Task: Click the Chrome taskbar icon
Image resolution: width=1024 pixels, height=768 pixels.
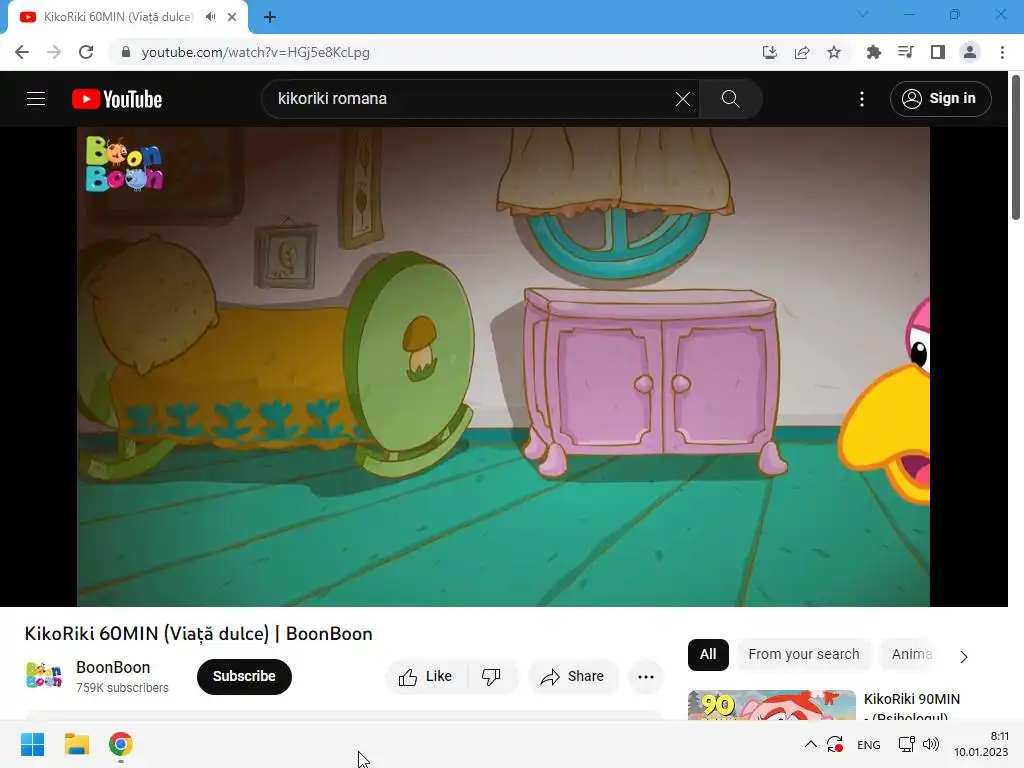Action: click(x=121, y=744)
